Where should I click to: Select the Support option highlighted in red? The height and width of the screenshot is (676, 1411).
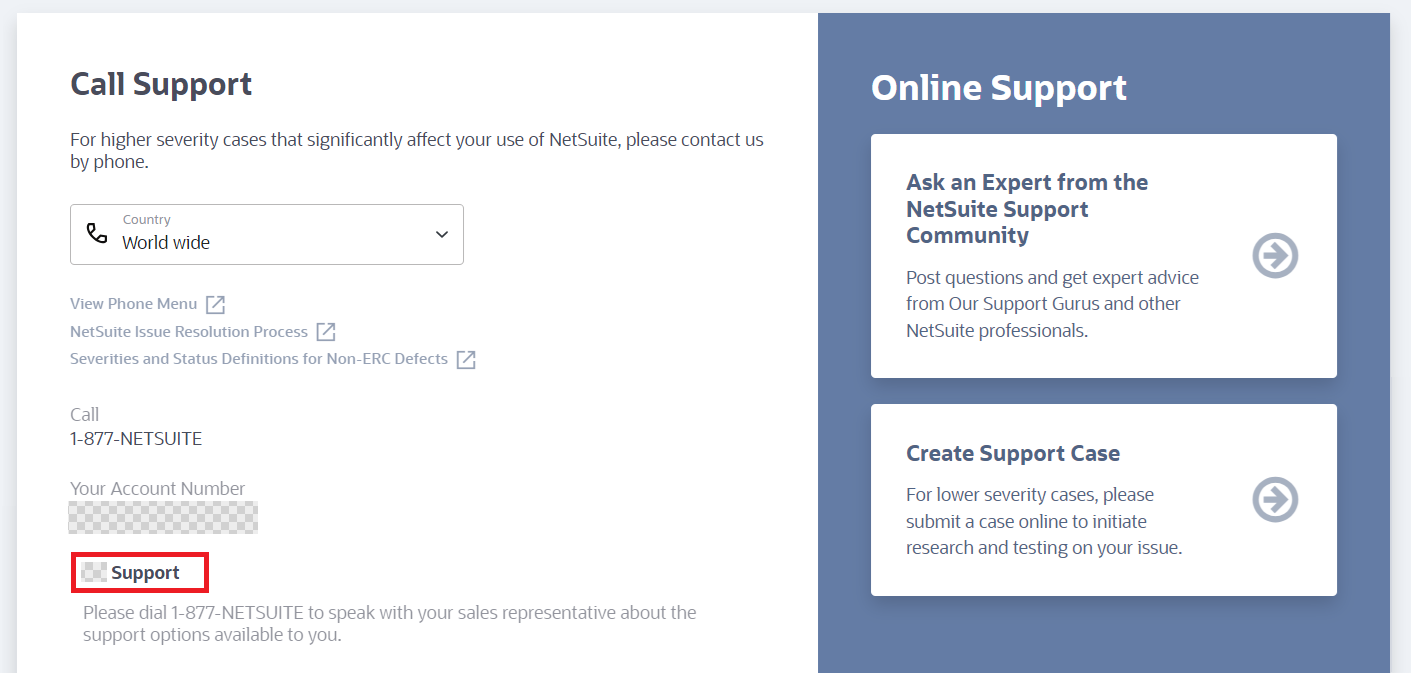point(140,572)
